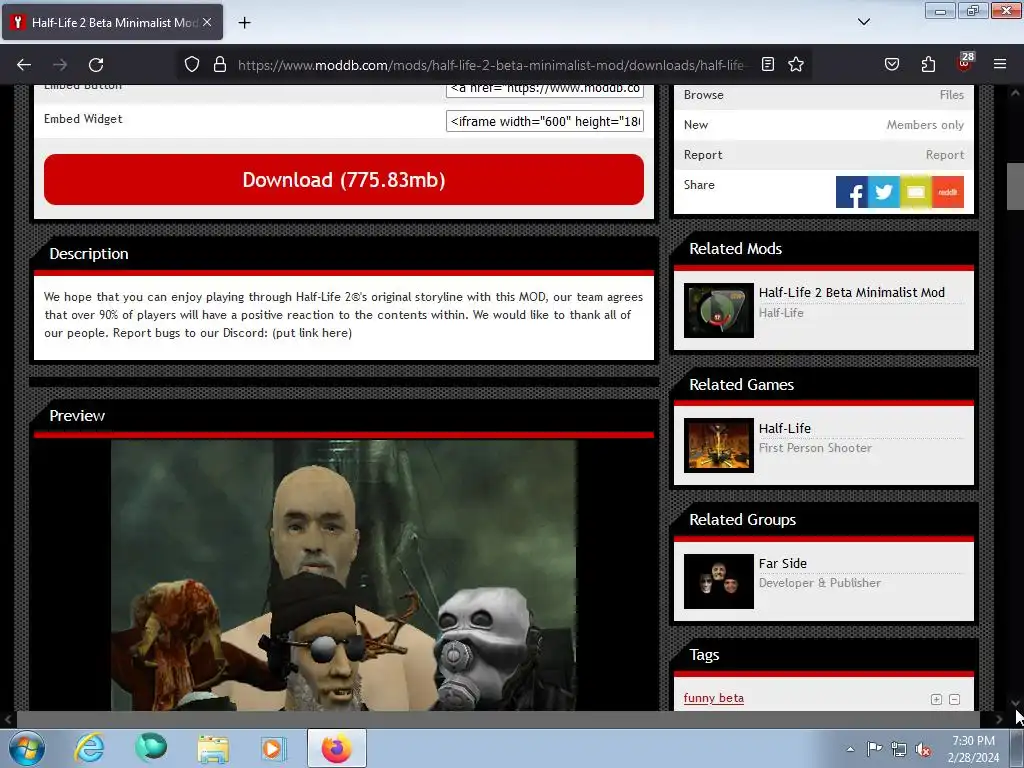Open the Half-Life related game link
The image size is (1024, 768).
[x=784, y=428]
